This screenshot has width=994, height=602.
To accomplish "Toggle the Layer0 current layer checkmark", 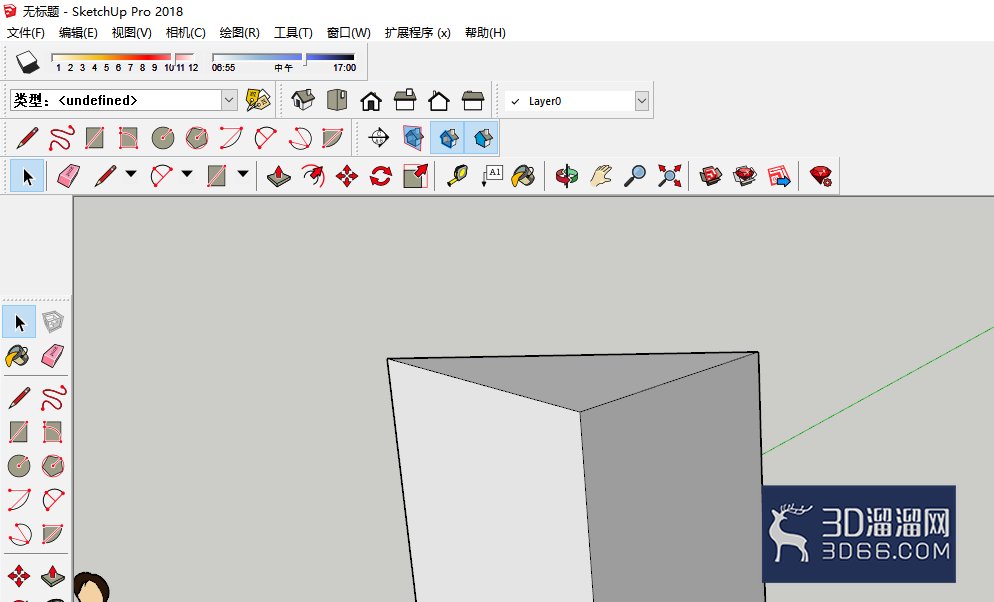I will pyautogui.click(x=515, y=101).
